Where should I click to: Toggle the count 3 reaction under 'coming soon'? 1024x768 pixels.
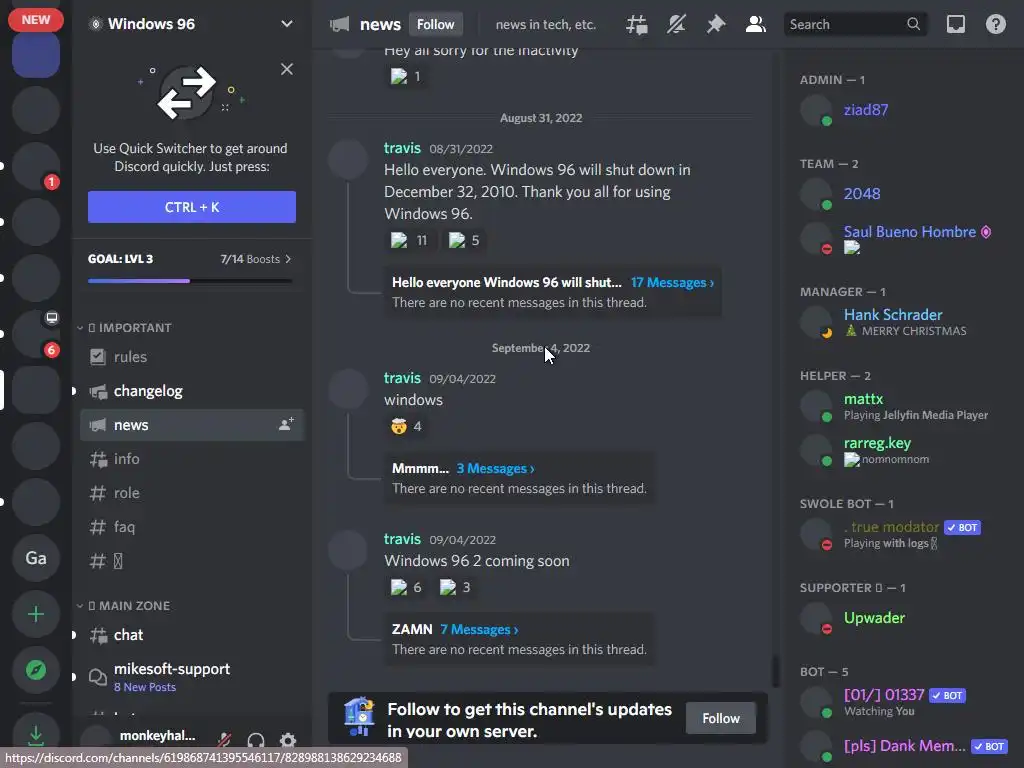coord(455,587)
